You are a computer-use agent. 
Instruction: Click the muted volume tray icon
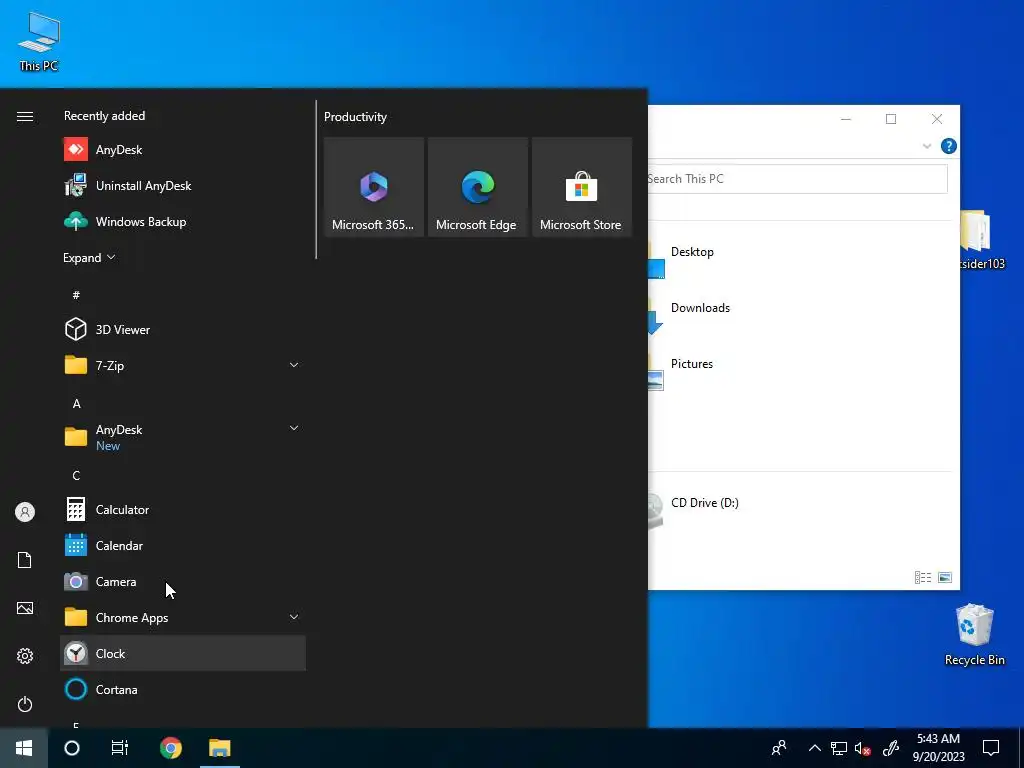(863, 748)
